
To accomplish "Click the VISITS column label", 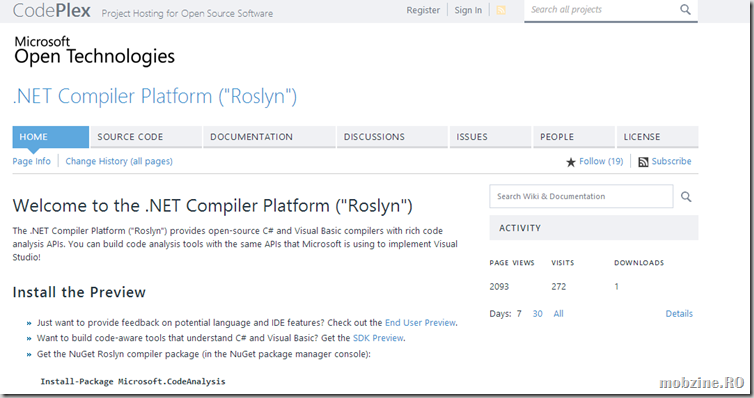I will pos(563,263).
